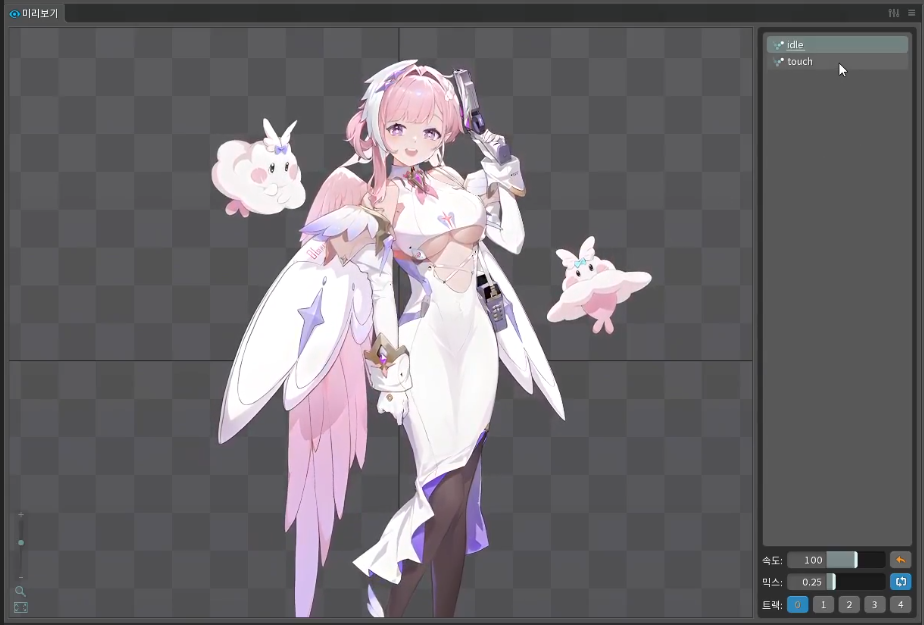Reset speed with the orange arrow button

pos(900,560)
